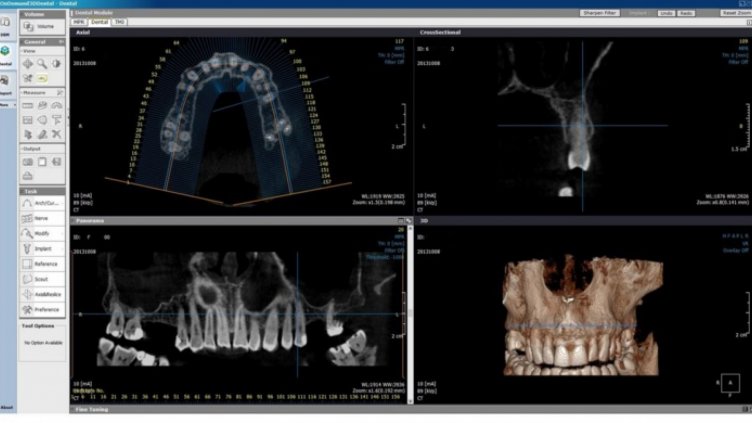Screen dimensions: 752x423
Task: Open the Preference task
Action: pyautogui.click(x=42, y=309)
